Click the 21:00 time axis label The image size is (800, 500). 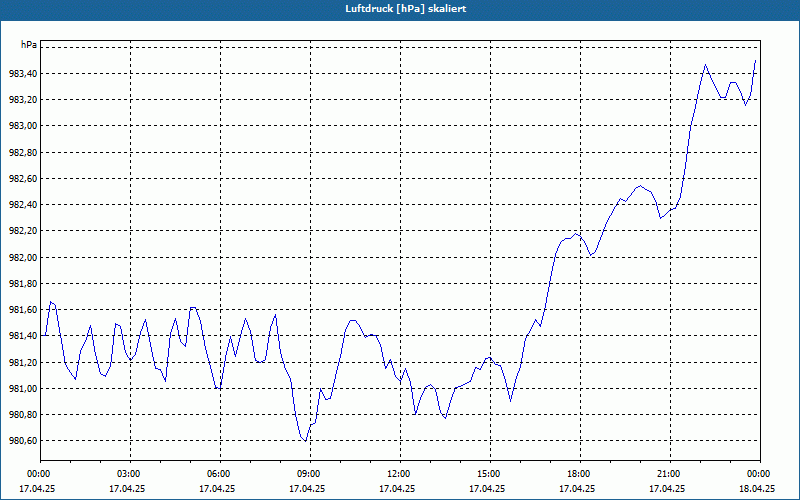click(670, 474)
